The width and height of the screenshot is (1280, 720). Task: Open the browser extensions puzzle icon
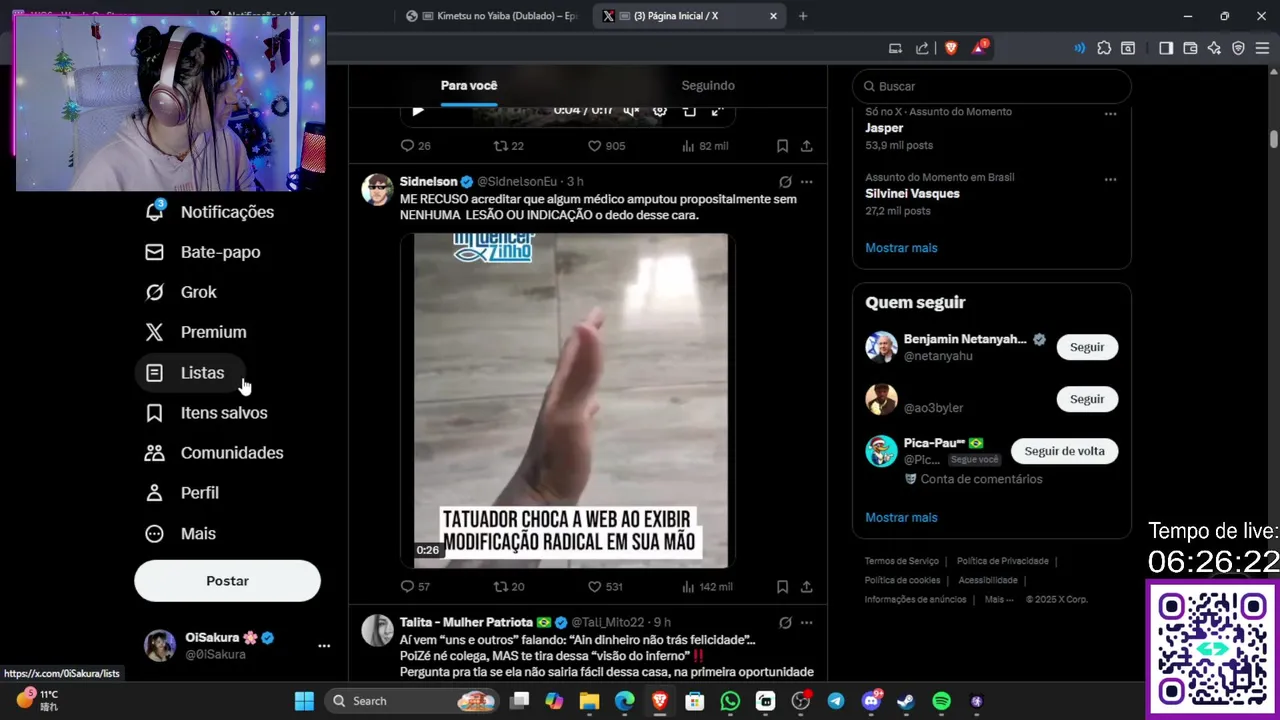[x=1104, y=48]
